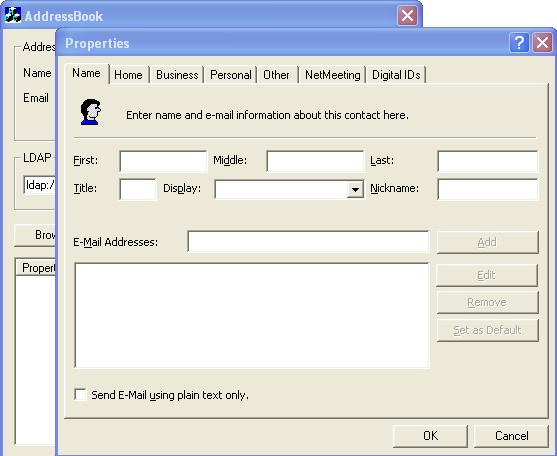
Task: Close the Properties dialog
Action: [542, 43]
